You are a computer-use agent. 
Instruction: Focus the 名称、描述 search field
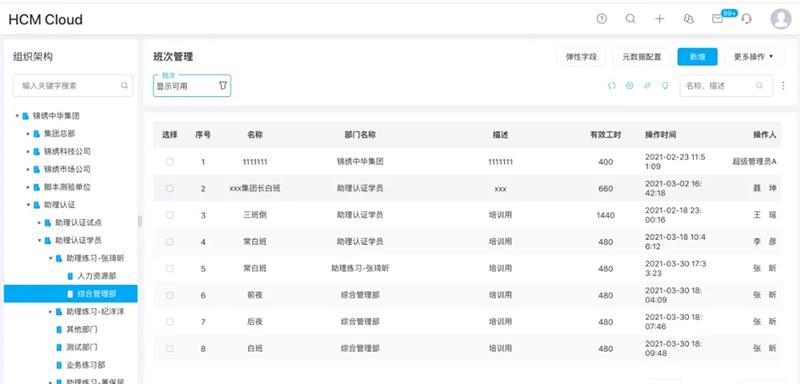726,86
